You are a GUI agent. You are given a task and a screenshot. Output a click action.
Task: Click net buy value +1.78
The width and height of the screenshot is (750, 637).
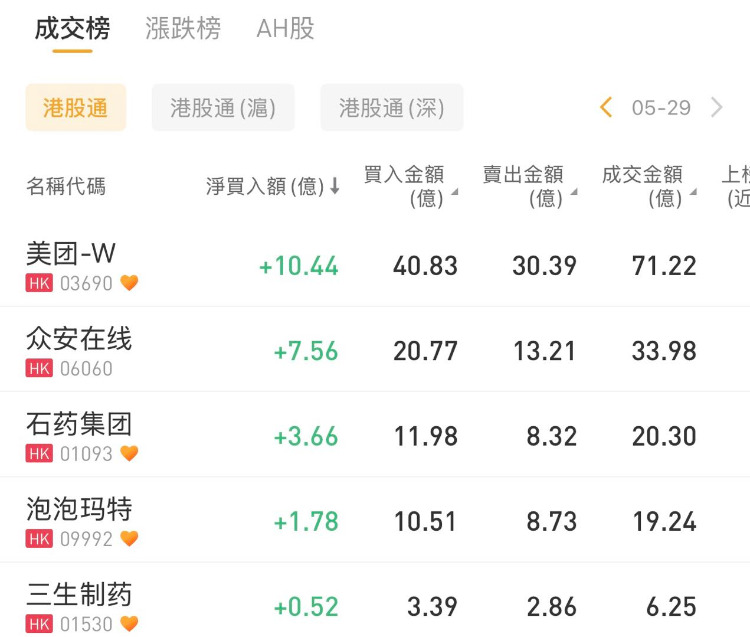coord(306,521)
